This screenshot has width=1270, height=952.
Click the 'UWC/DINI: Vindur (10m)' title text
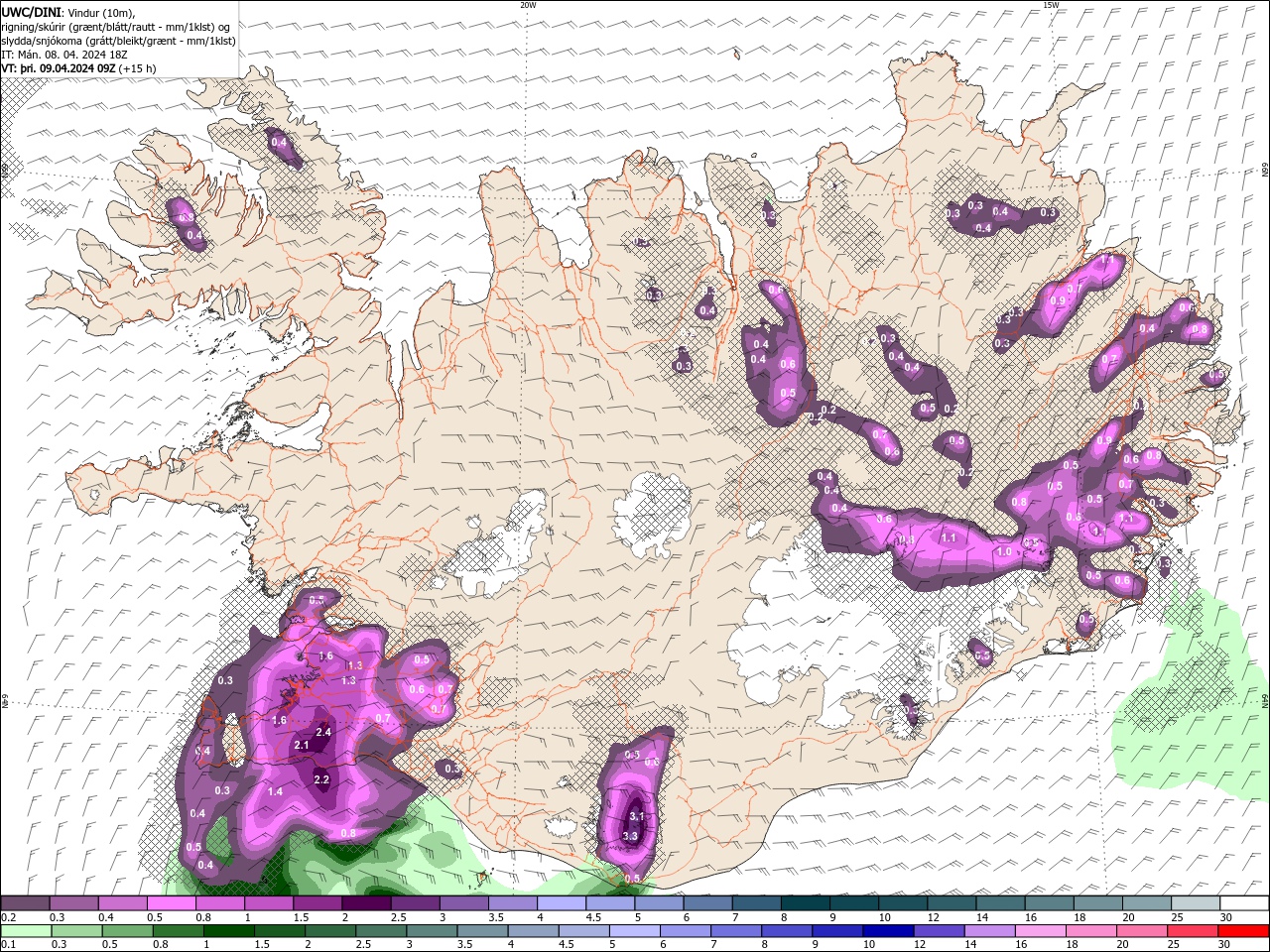pos(69,12)
